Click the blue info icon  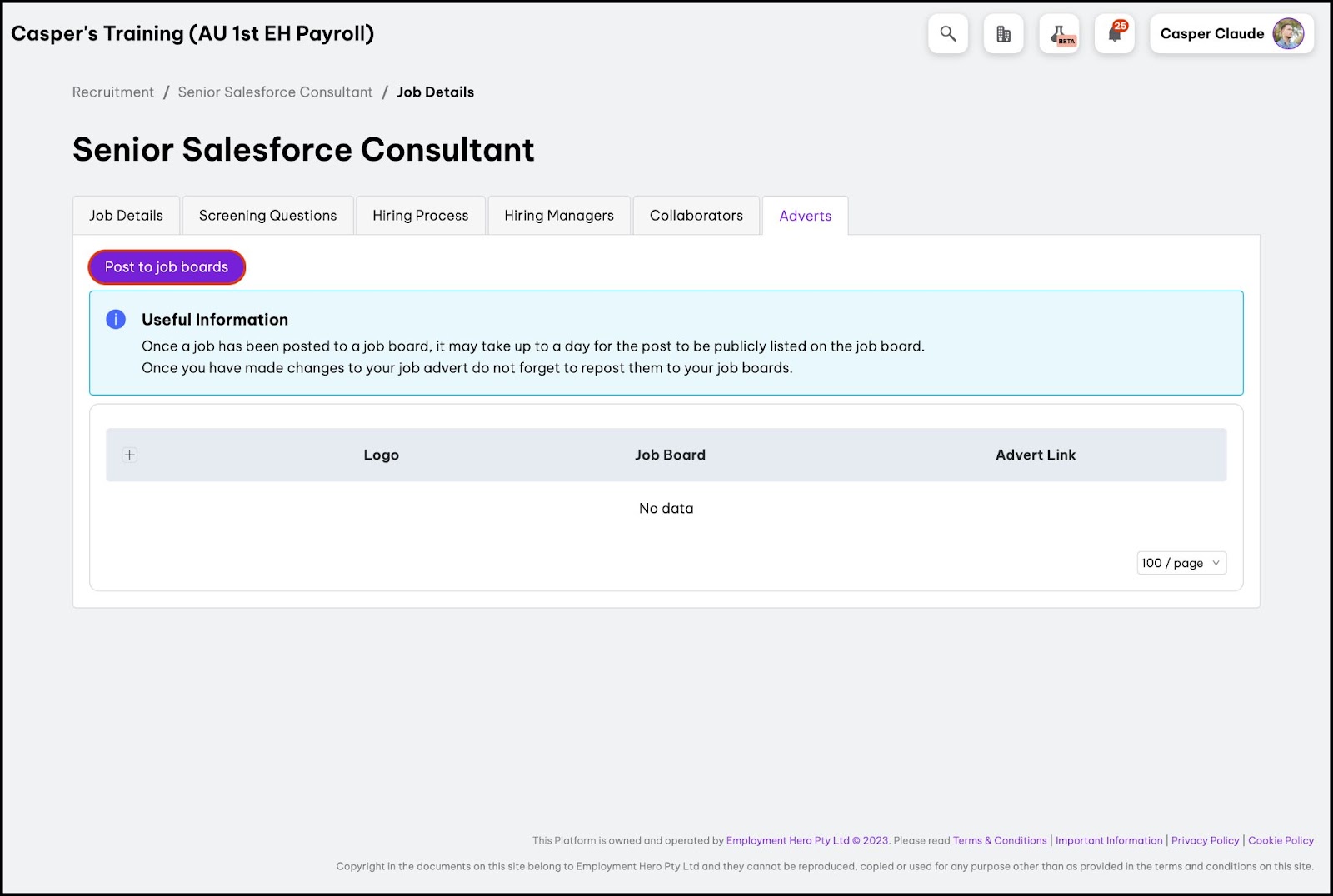pos(116,320)
